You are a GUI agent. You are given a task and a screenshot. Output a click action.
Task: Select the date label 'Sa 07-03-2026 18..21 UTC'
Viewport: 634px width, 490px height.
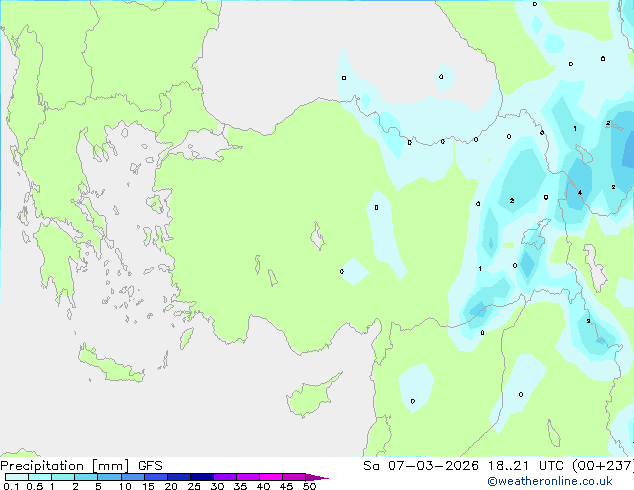[x=461, y=466]
